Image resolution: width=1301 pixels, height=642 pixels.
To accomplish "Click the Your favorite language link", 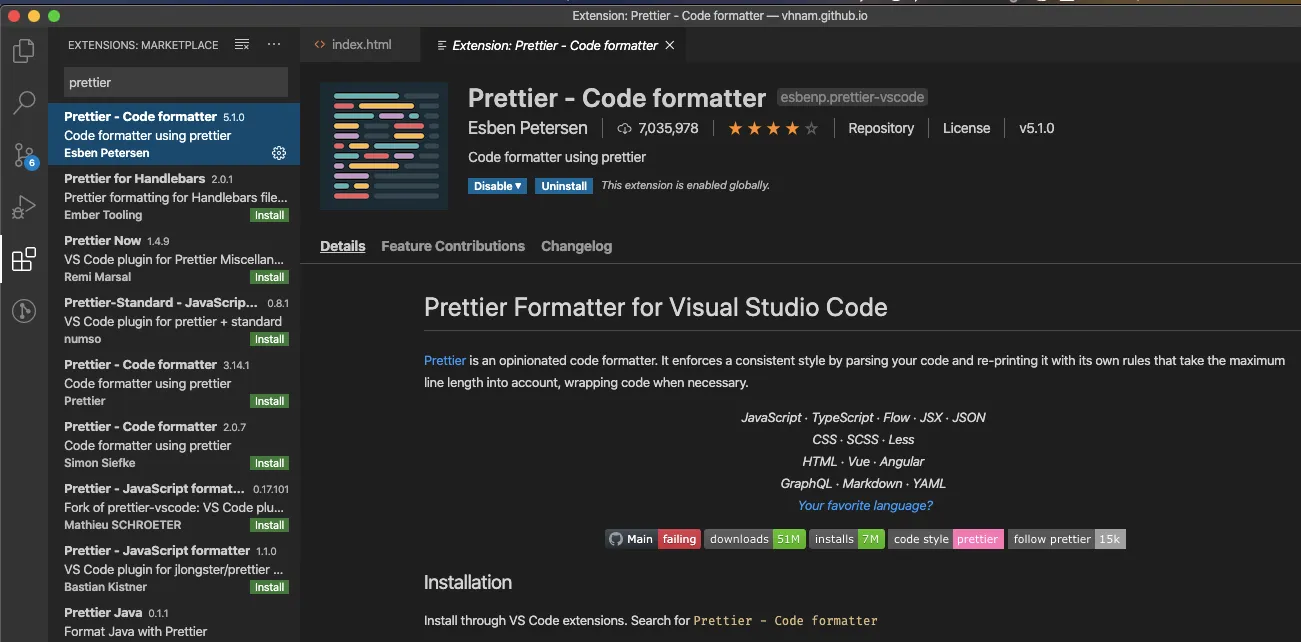I will coord(864,505).
